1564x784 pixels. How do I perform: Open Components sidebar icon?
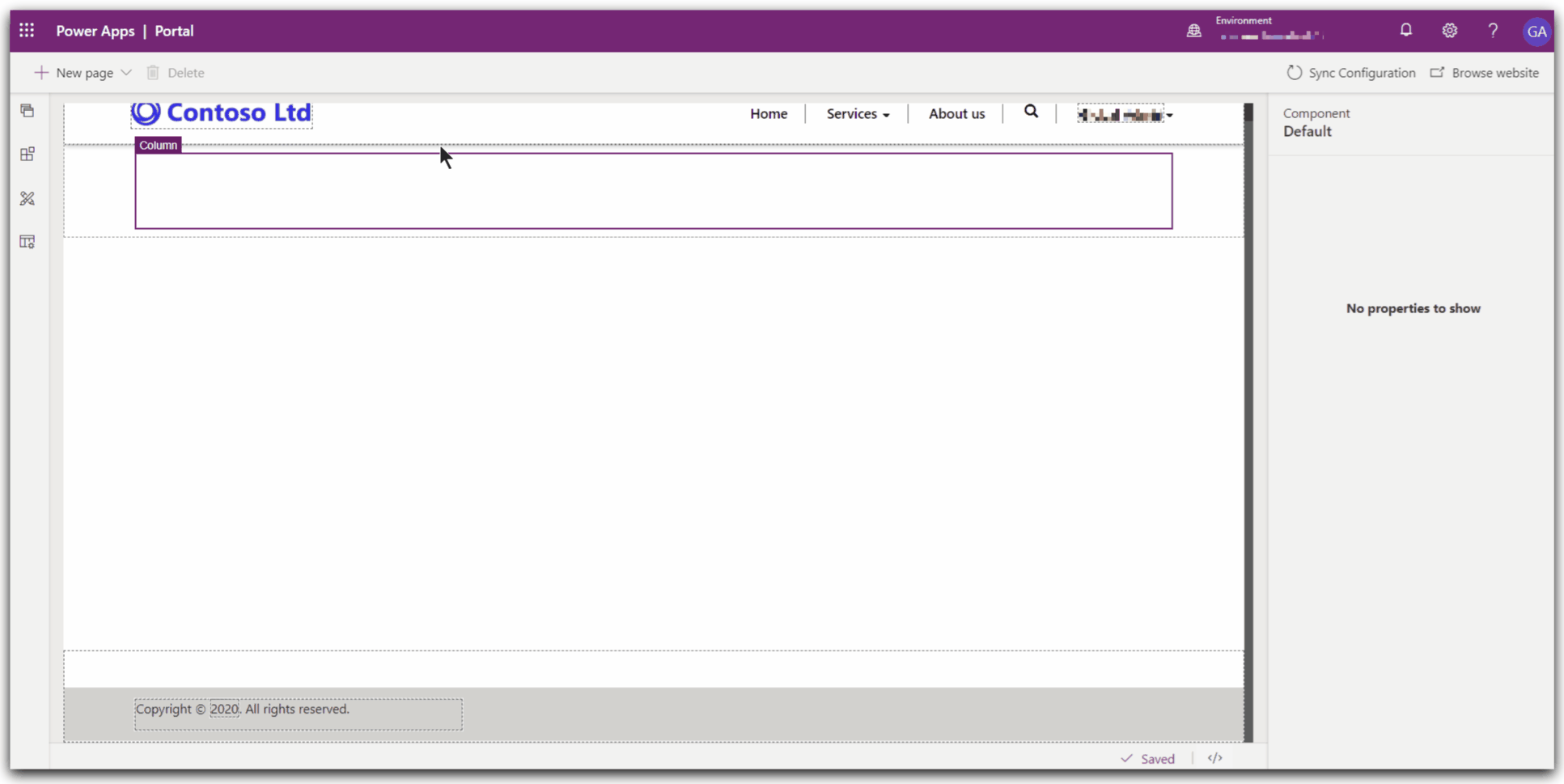click(28, 155)
